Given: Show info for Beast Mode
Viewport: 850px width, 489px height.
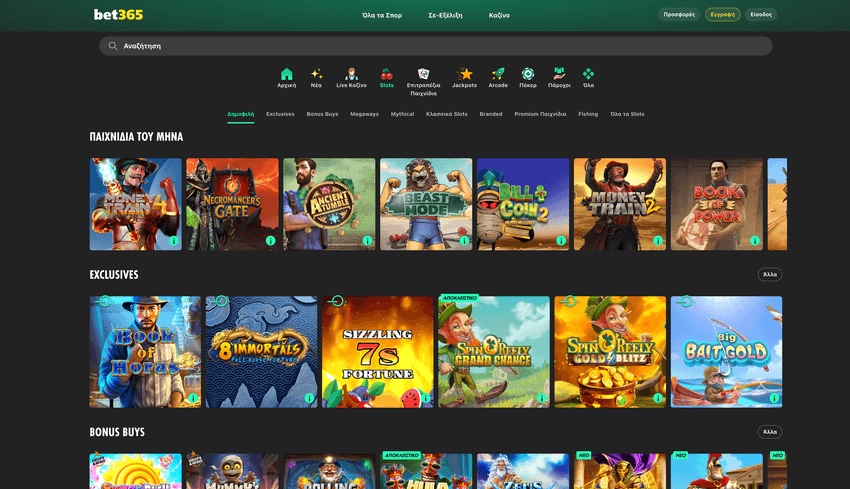Looking at the screenshot, I should (464, 241).
